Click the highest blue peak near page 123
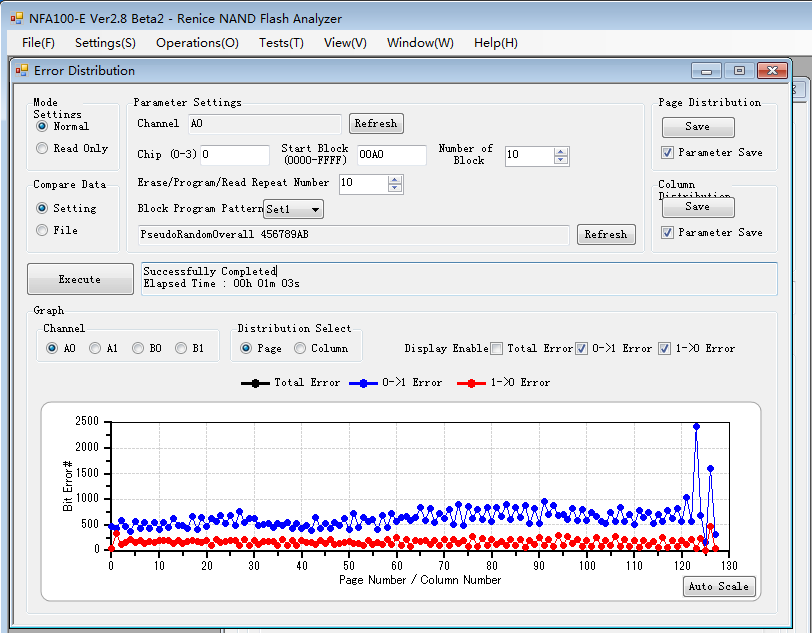 click(697, 427)
